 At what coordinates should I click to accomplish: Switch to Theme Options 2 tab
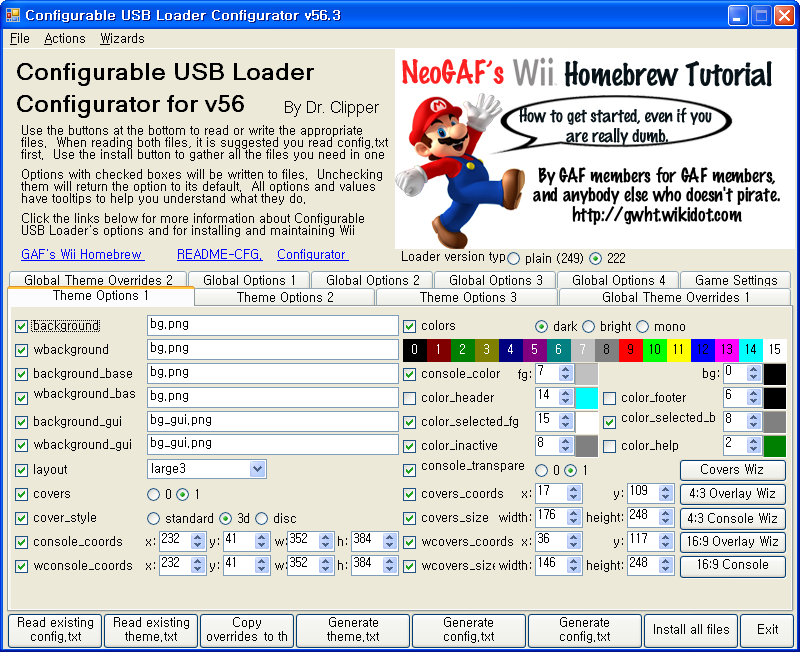(285, 297)
